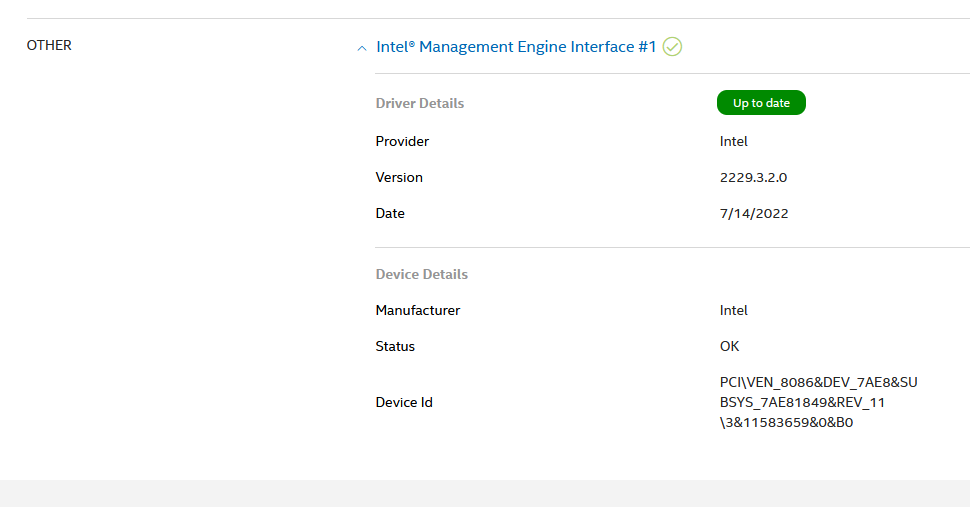Select the OTHER category label
Viewport: 970px width, 519px height.
pyautogui.click(x=49, y=45)
